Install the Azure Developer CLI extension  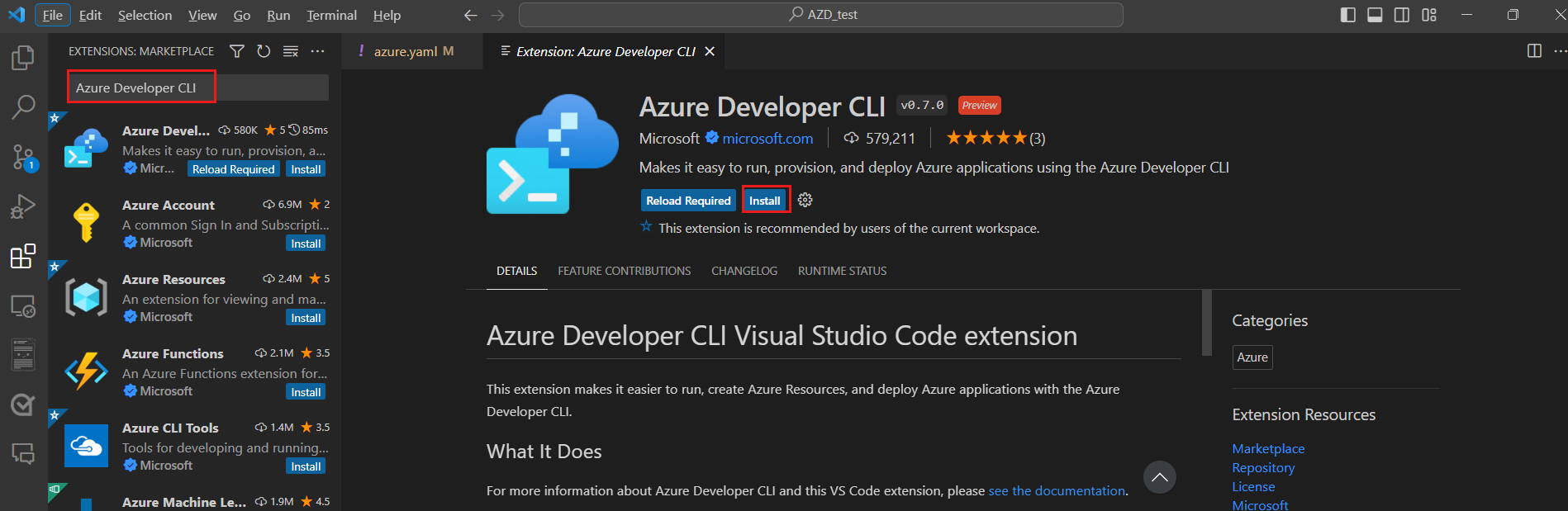pos(765,201)
